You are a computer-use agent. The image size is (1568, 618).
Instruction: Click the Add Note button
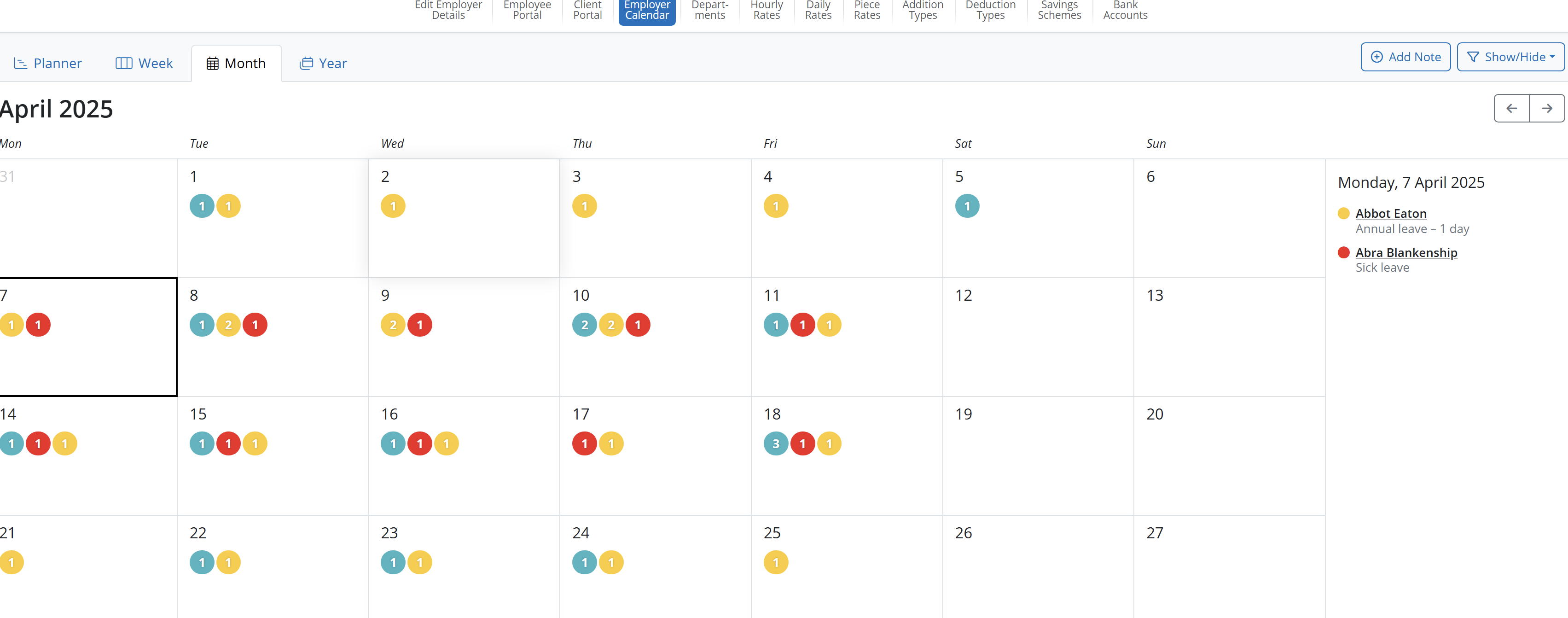tap(1405, 57)
